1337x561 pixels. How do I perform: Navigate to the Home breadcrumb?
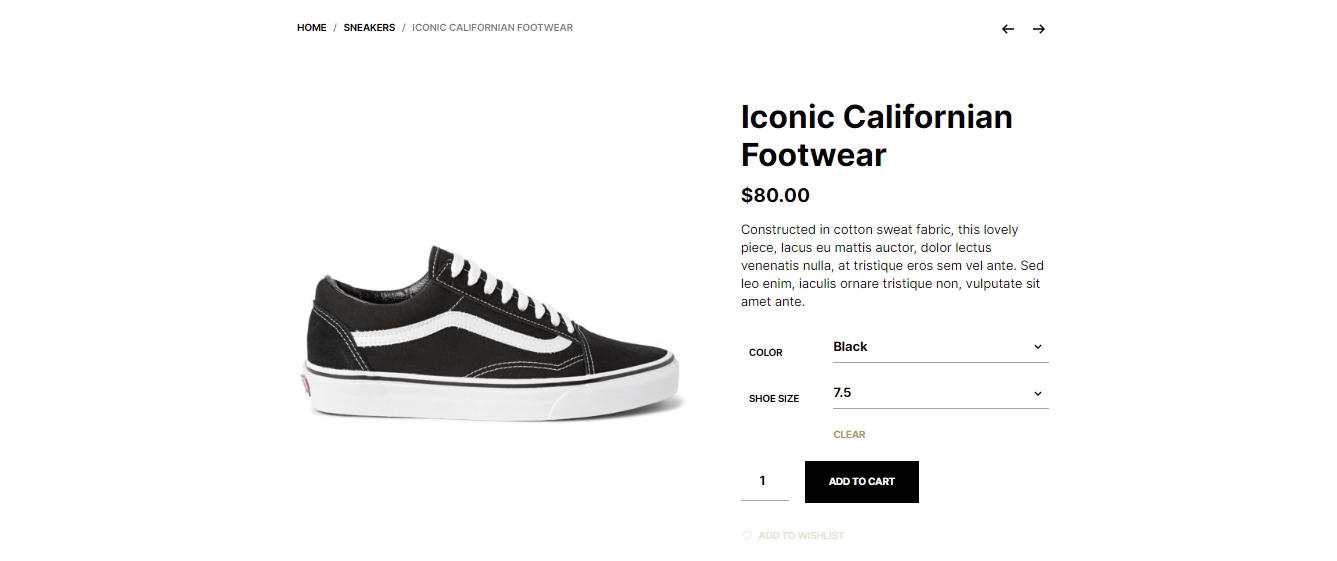[x=312, y=28]
